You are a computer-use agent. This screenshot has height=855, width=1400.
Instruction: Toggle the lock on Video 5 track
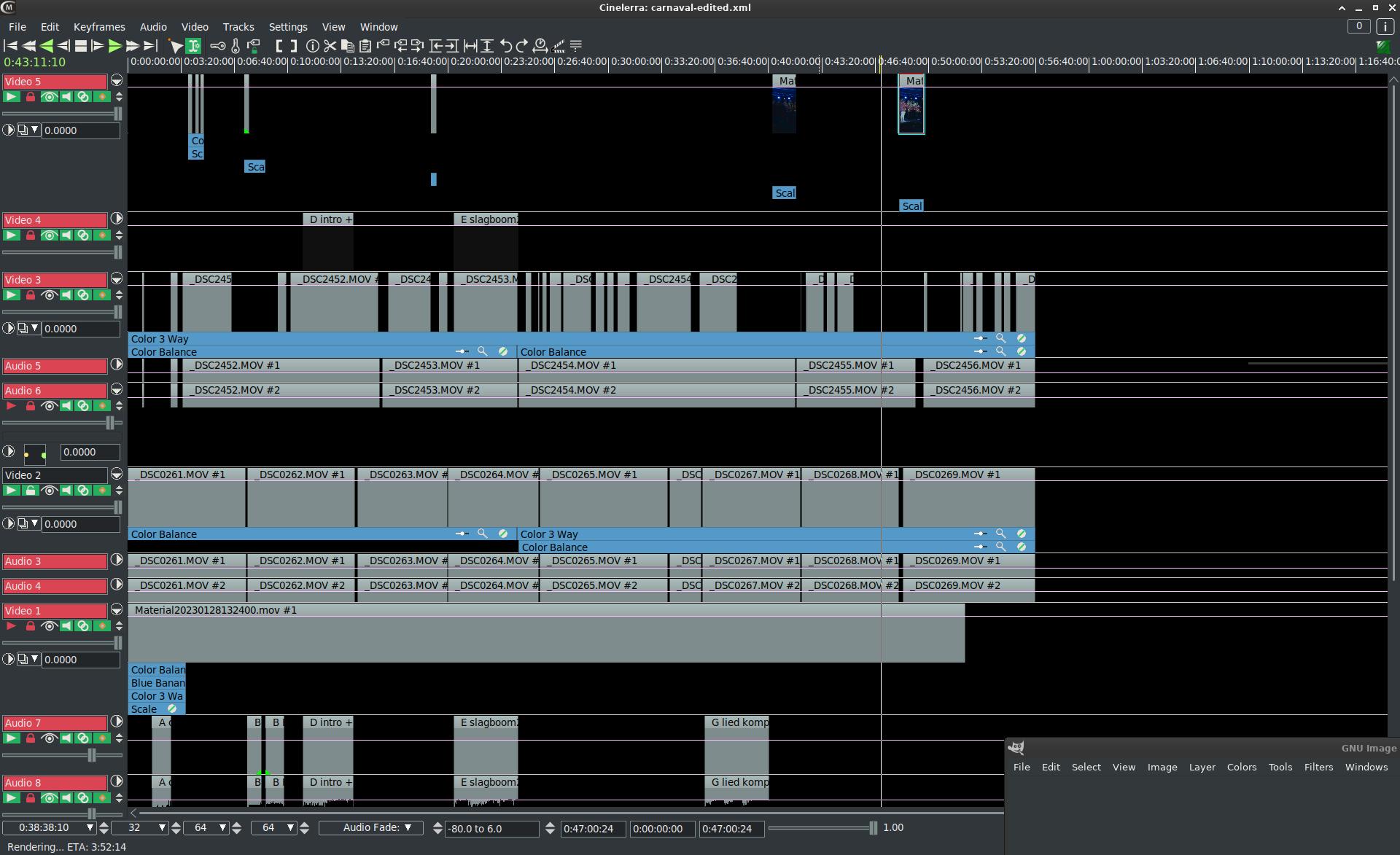[31, 97]
